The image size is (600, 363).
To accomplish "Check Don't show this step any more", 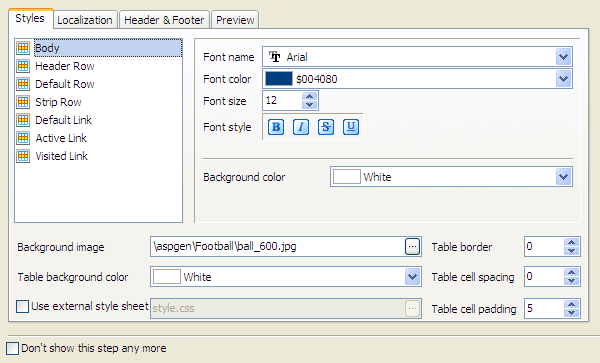I will (12, 348).
